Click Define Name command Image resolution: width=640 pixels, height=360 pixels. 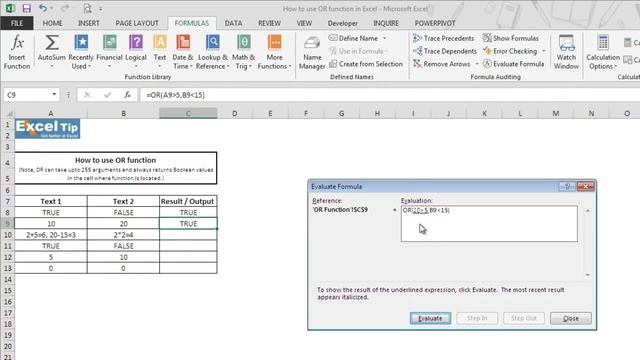tap(353, 38)
